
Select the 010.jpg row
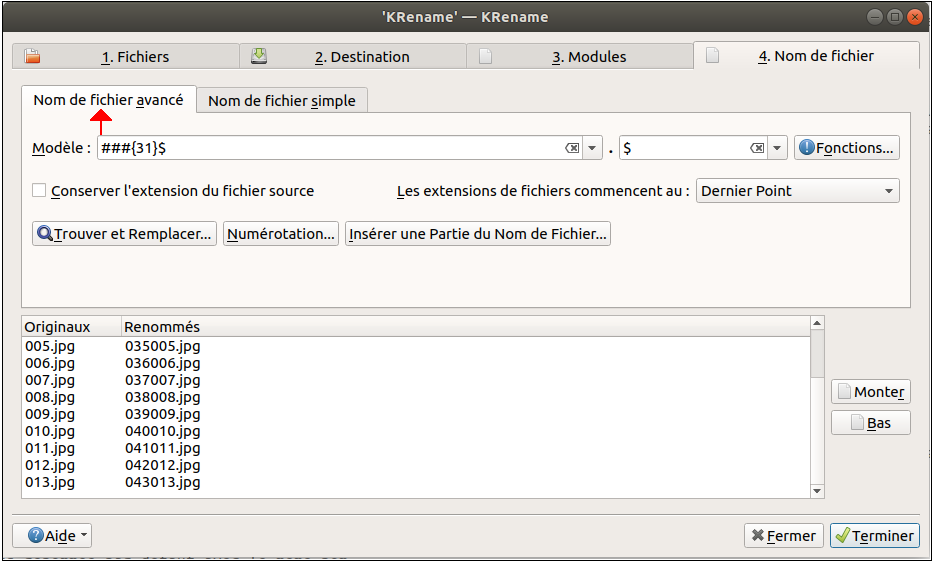416,431
